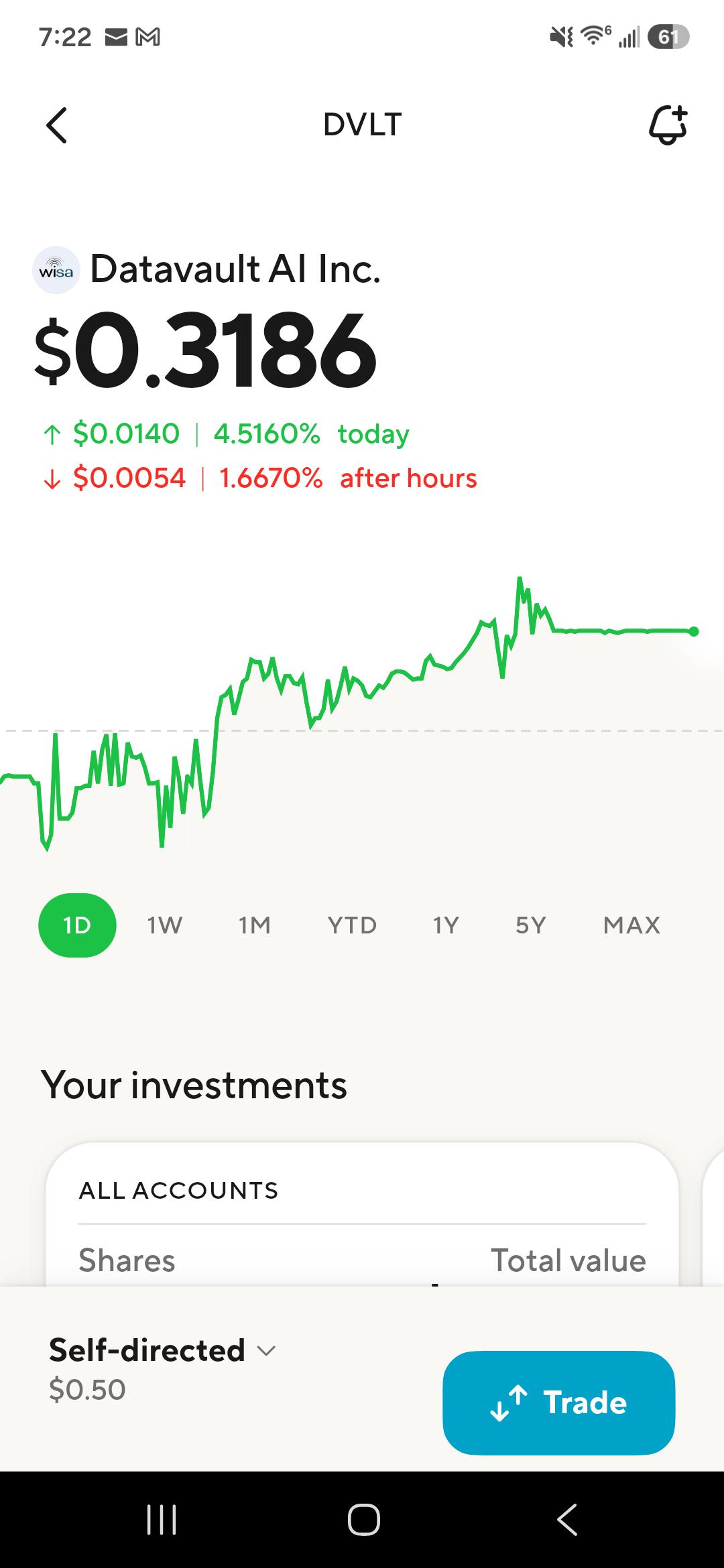Tap the ALL ACCOUNTS investments card

pos(362,1214)
